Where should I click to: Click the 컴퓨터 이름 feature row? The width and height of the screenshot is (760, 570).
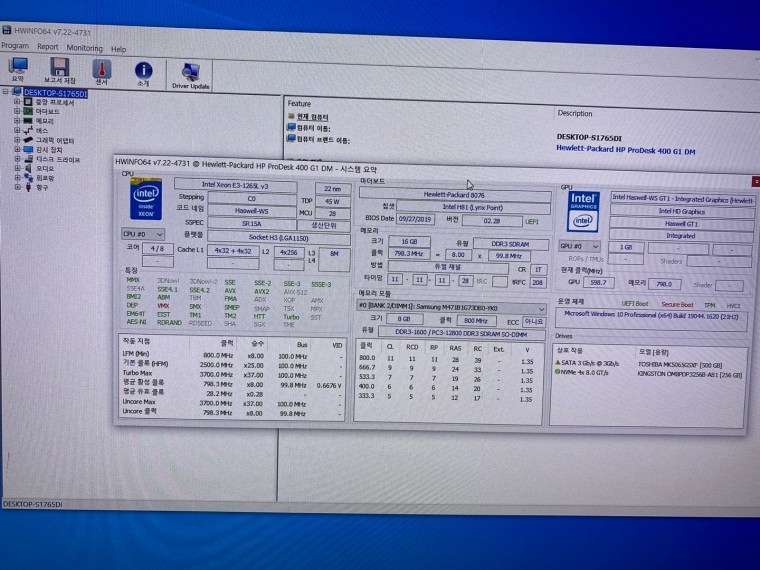pos(313,128)
